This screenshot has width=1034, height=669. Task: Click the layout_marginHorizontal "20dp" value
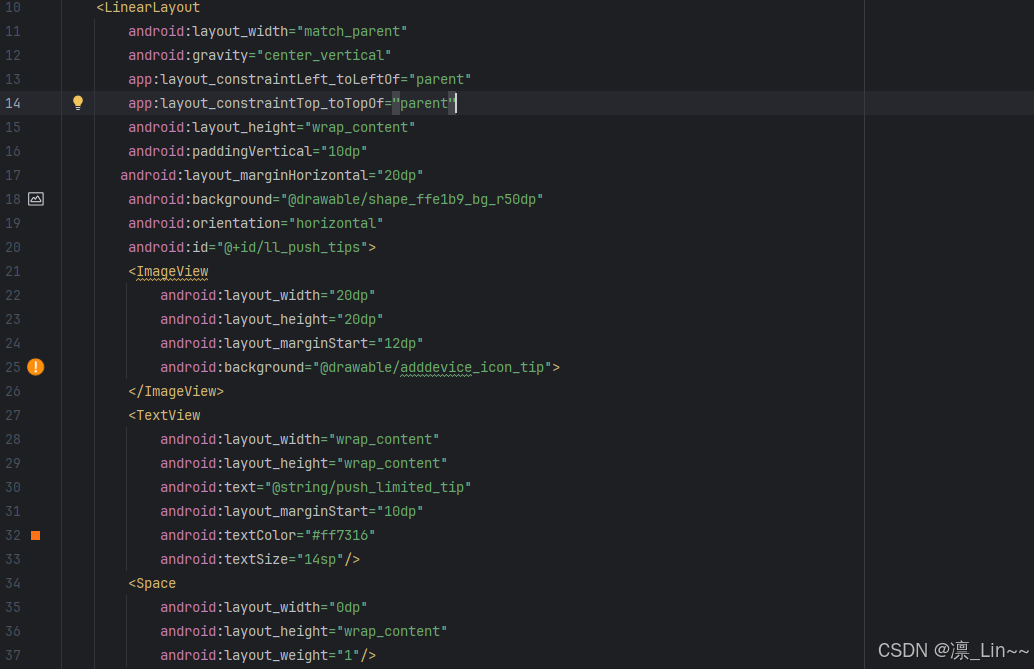400,175
